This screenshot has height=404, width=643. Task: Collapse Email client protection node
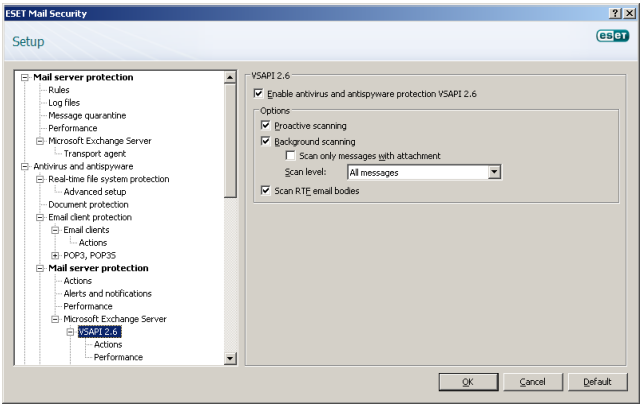click(40, 217)
